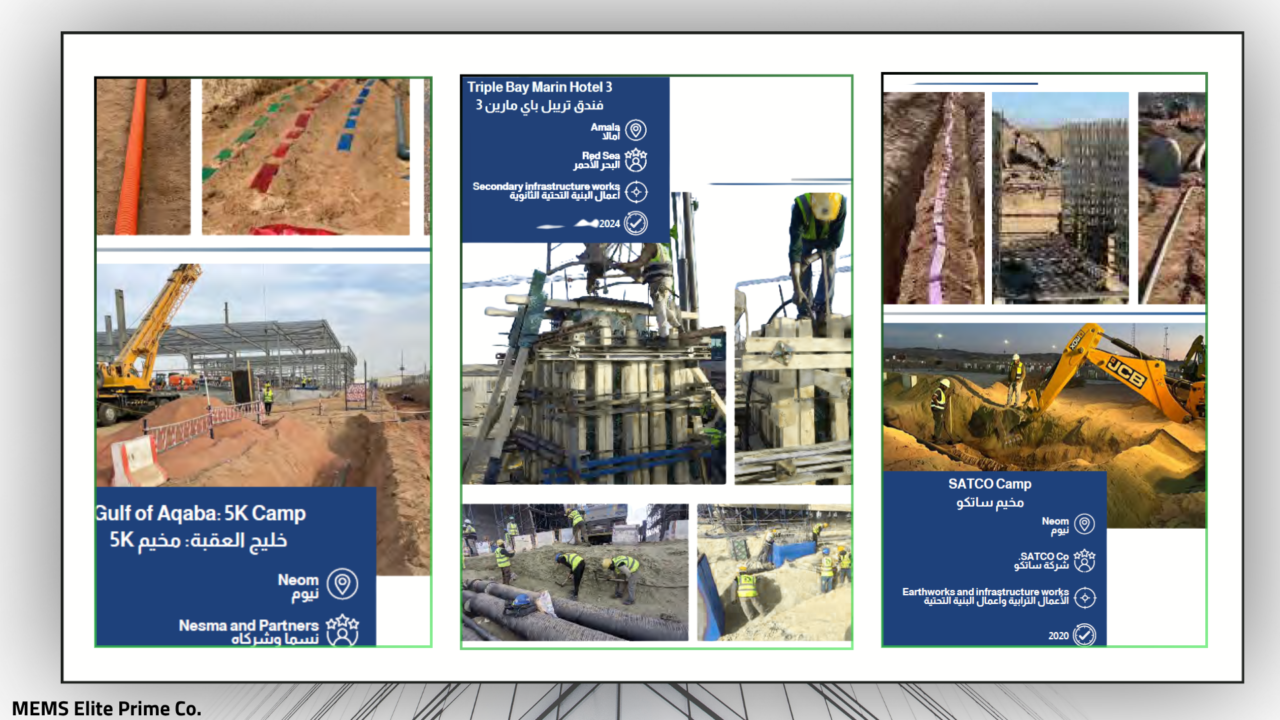This screenshot has height=720, width=1280.
Task: Click the "2024" year text
Action: (610, 223)
